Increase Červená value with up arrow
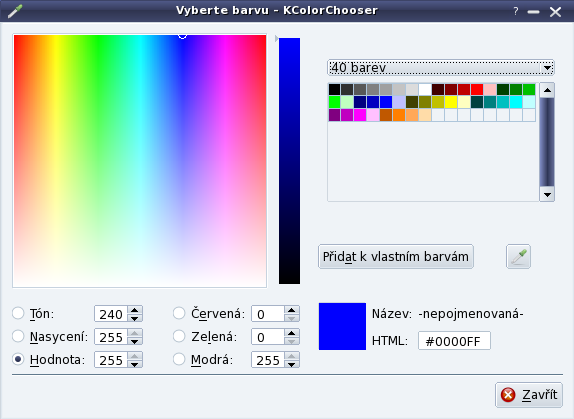 [x=291, y=310]
